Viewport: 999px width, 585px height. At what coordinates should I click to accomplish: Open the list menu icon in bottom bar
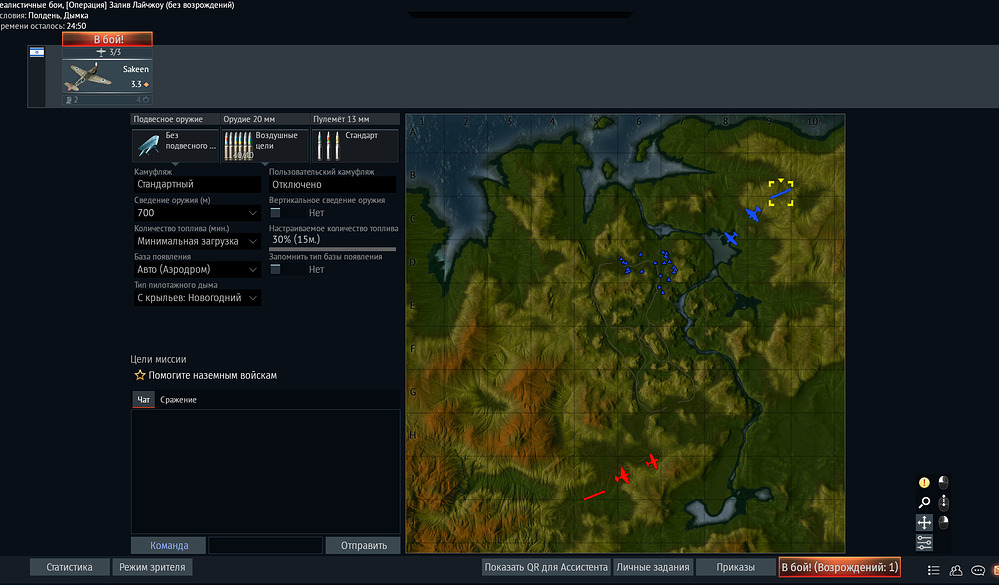[933, 570]
